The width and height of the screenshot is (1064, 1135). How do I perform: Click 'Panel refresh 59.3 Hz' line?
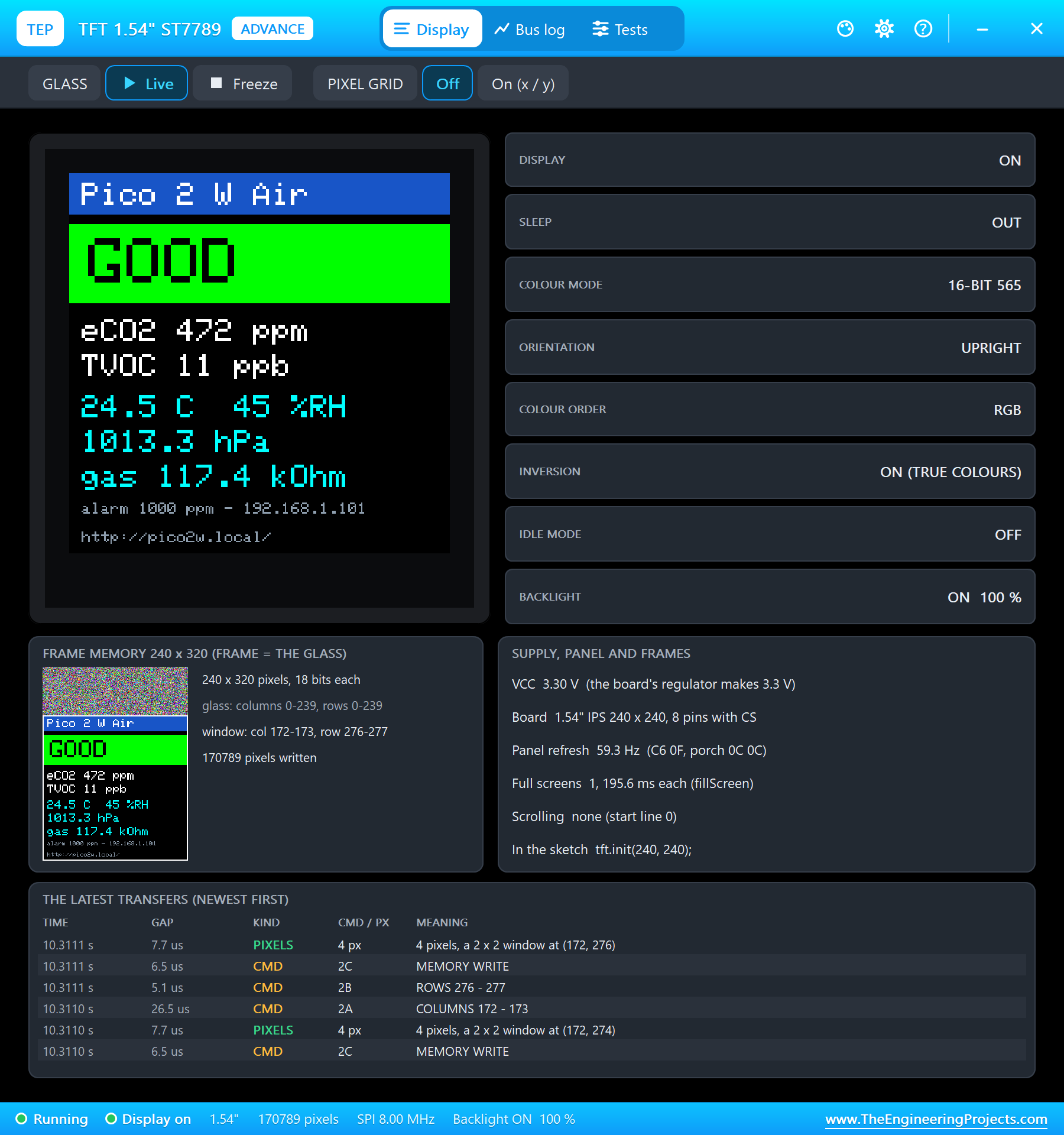pos(639,750)
